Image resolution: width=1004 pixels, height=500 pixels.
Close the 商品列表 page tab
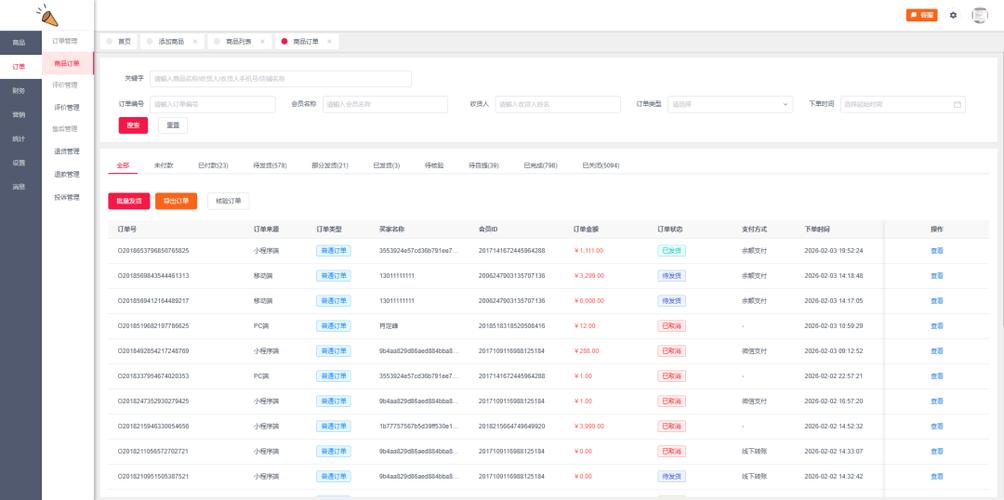tap(262, 42)
